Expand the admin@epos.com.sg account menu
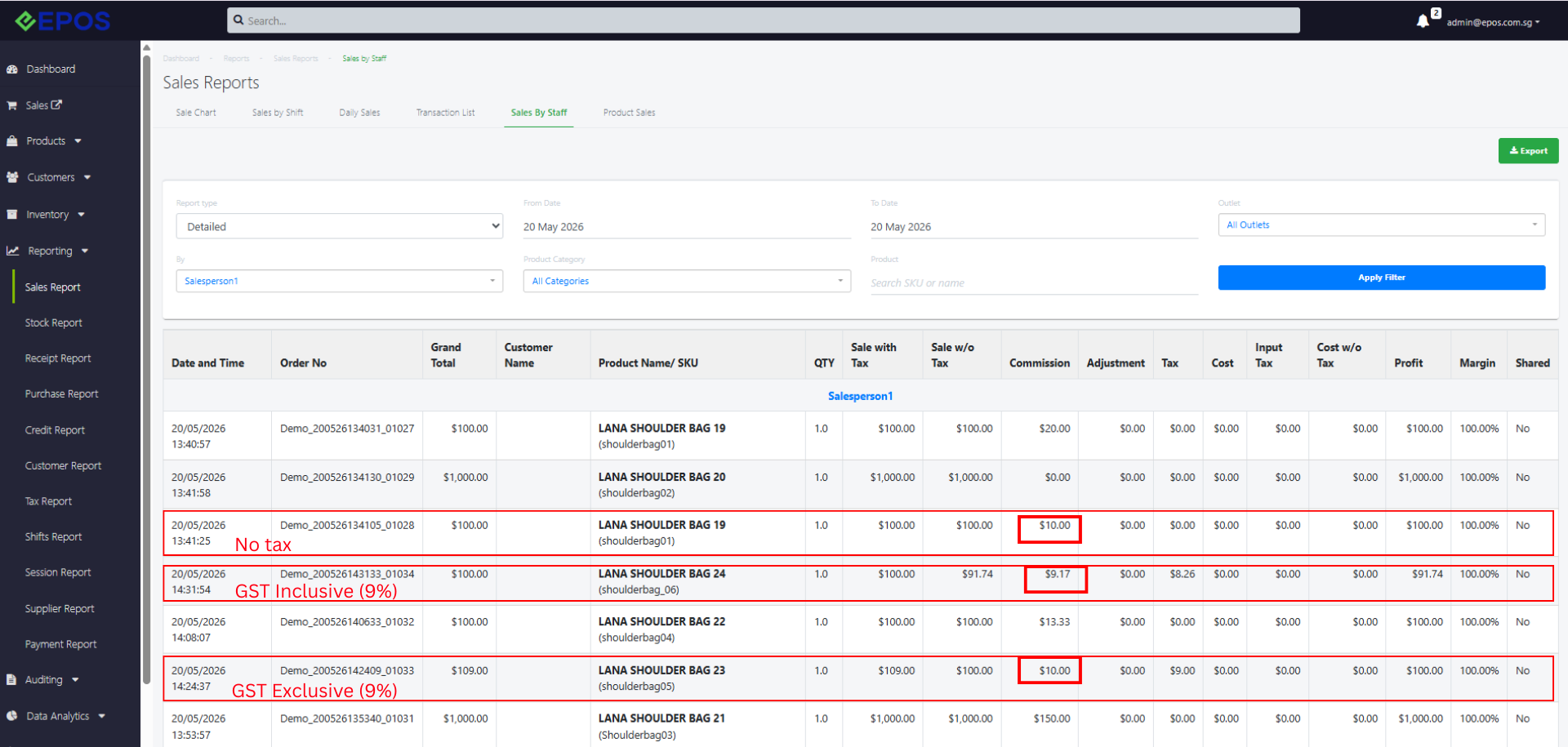This screenshot has width=1568, height=747. (x=1493, y=22)
